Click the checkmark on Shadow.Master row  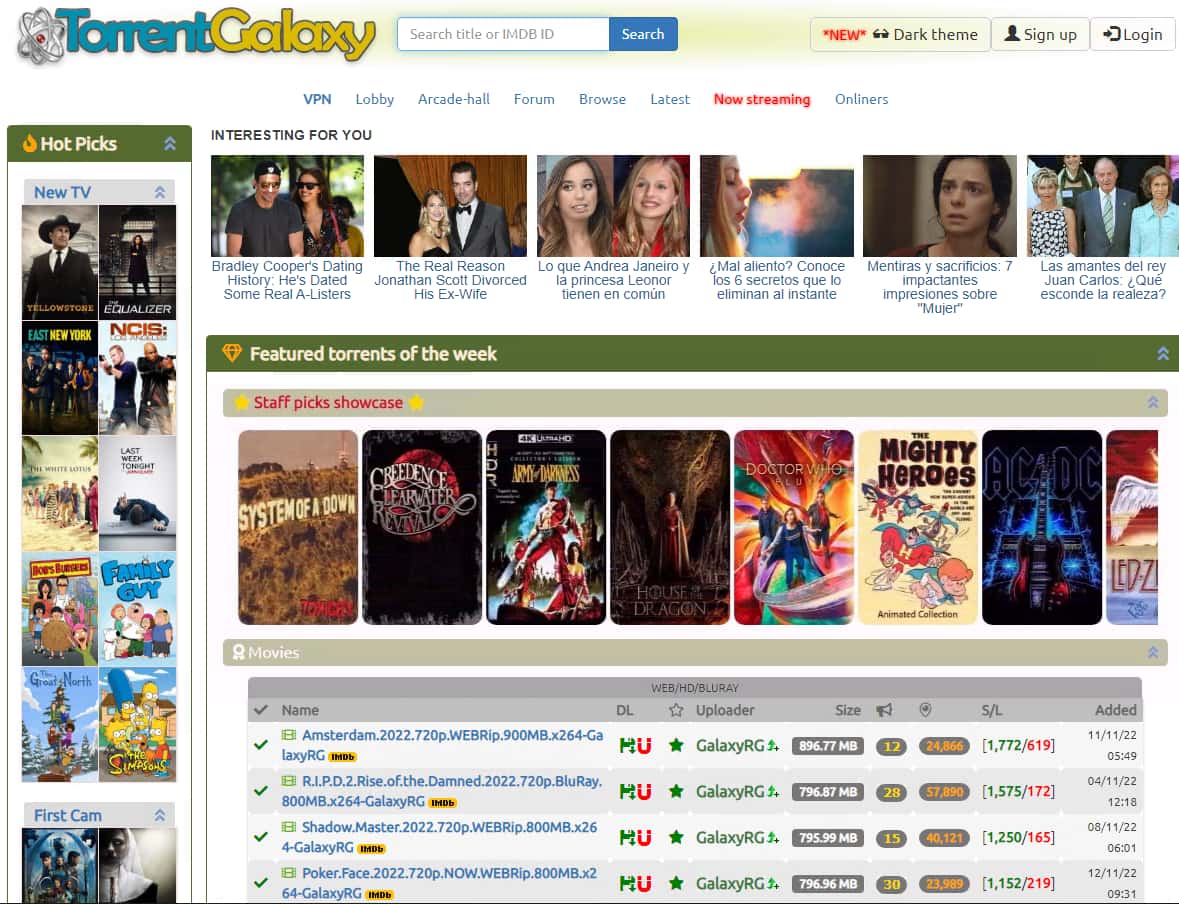(261, 836)
